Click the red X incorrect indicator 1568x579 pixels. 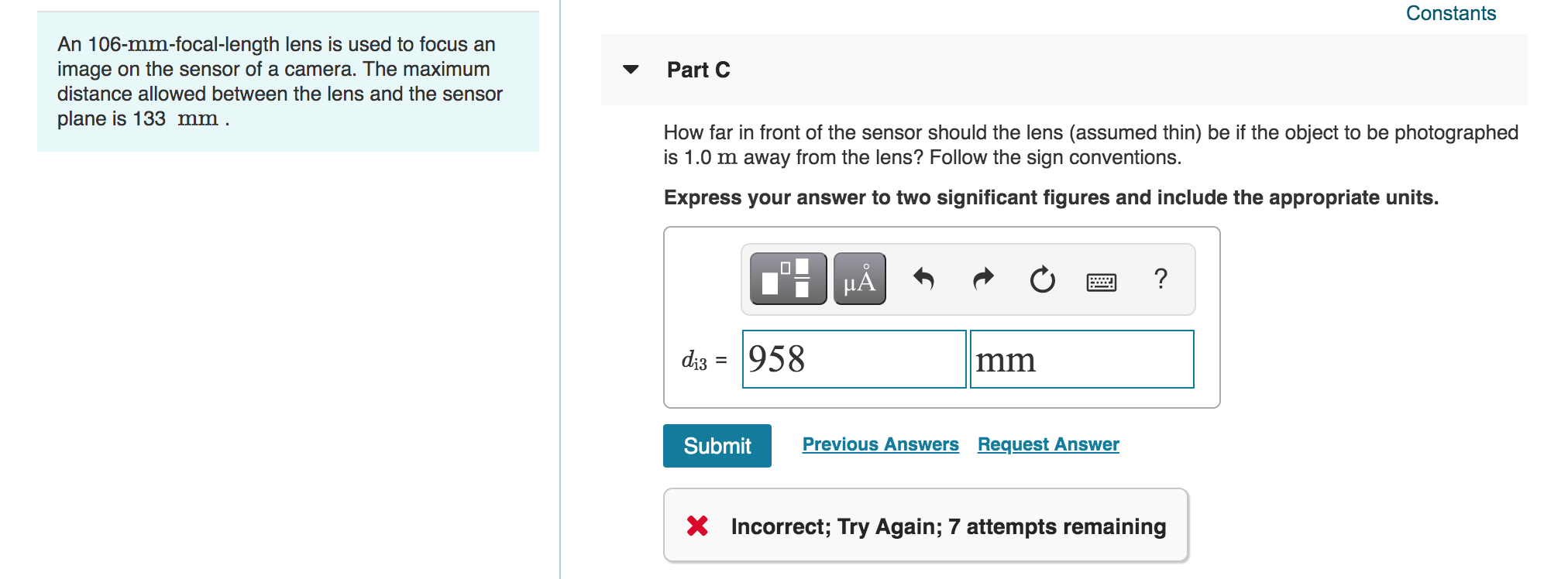tap(697, 526)
